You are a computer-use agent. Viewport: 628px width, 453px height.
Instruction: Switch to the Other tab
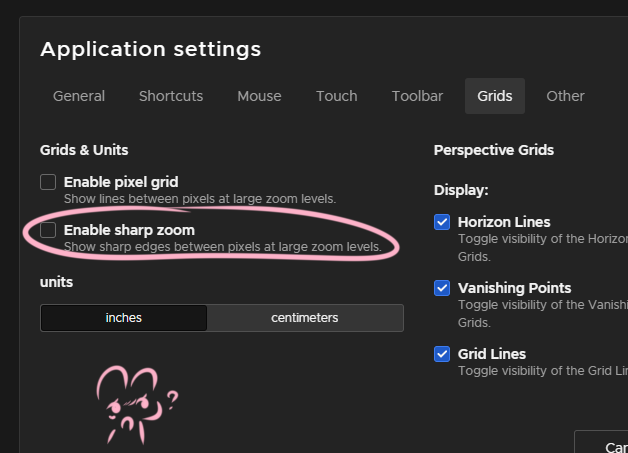(x=565, y=96)
